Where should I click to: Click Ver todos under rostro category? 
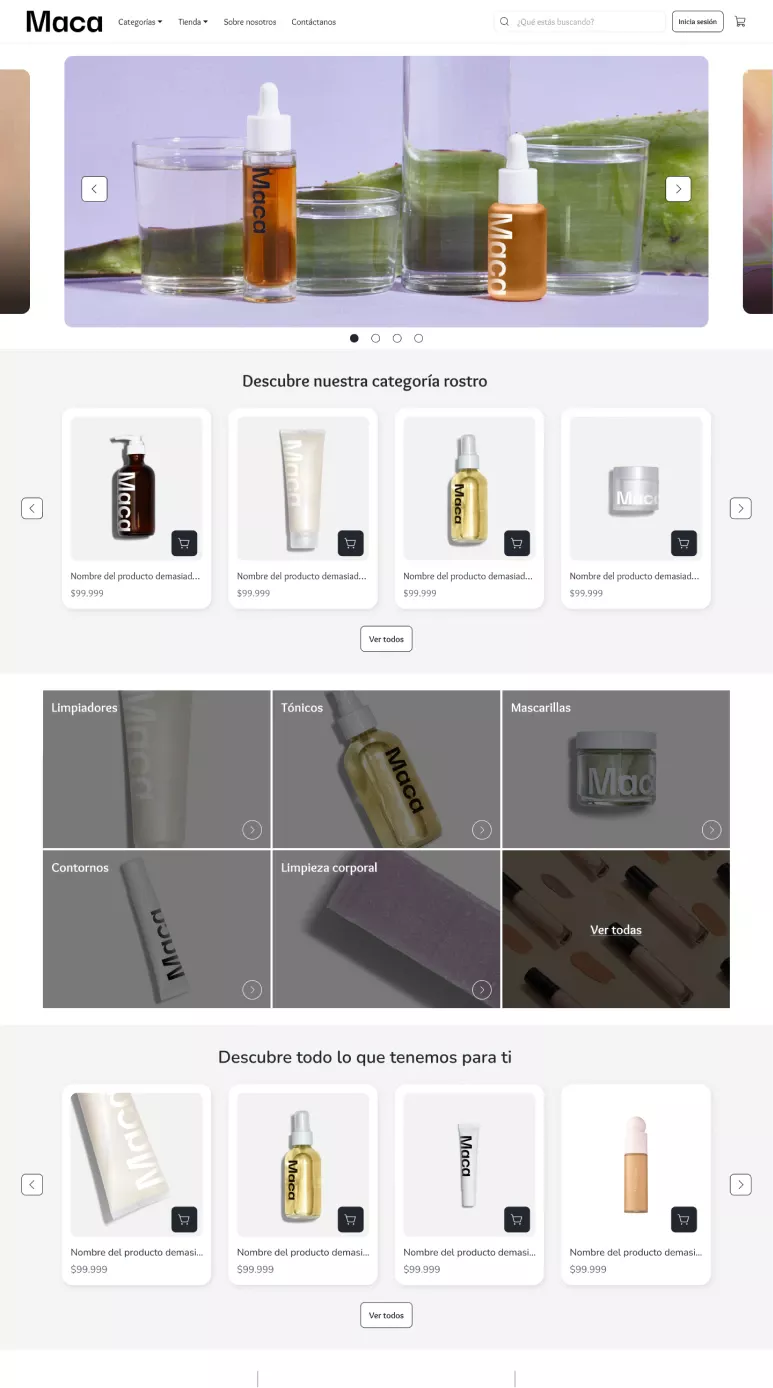tap(386, 639)
